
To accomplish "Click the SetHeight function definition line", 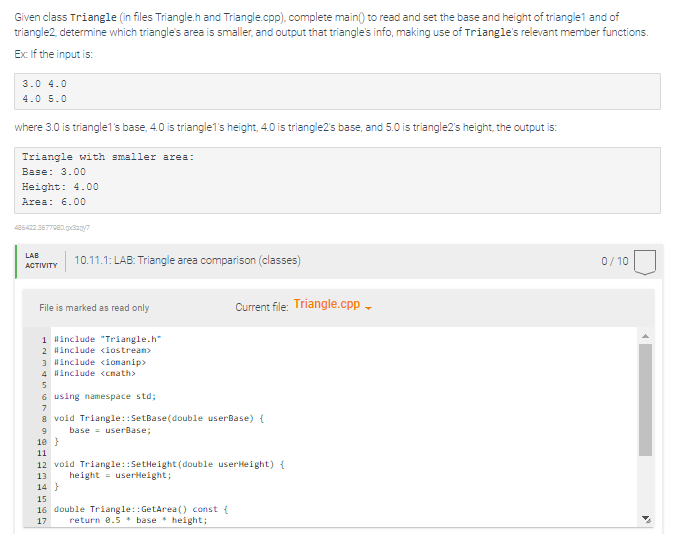I will point(169,464).
